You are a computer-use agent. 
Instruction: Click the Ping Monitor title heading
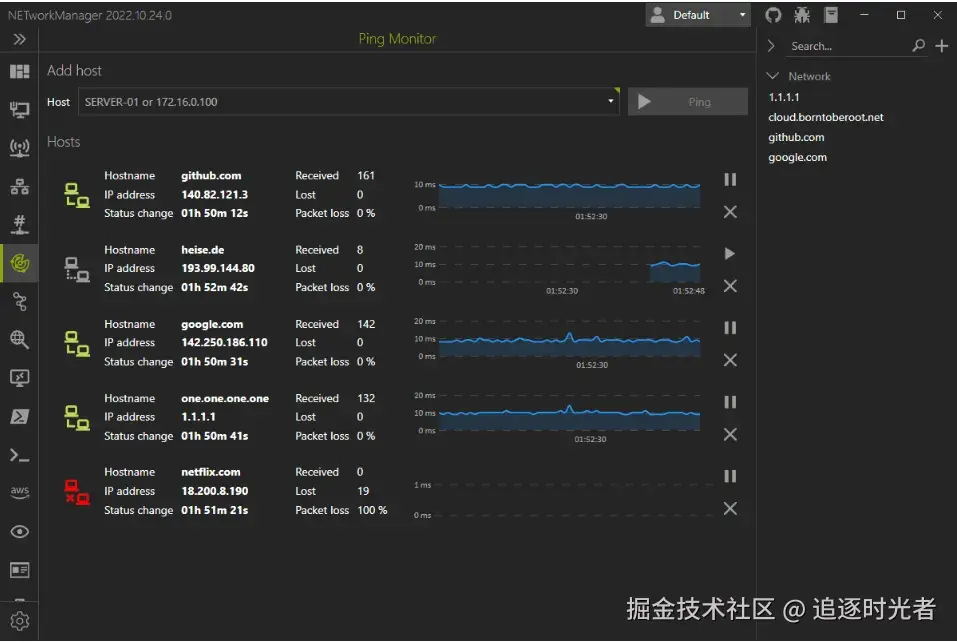(397, 39)
